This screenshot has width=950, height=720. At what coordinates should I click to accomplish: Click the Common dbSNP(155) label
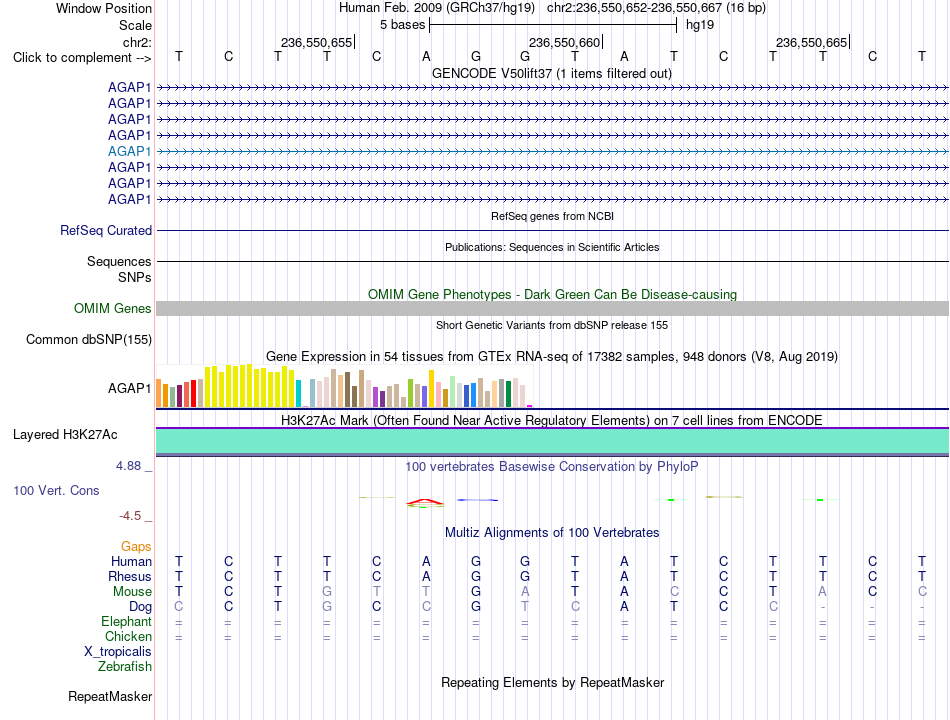(89, 339)
